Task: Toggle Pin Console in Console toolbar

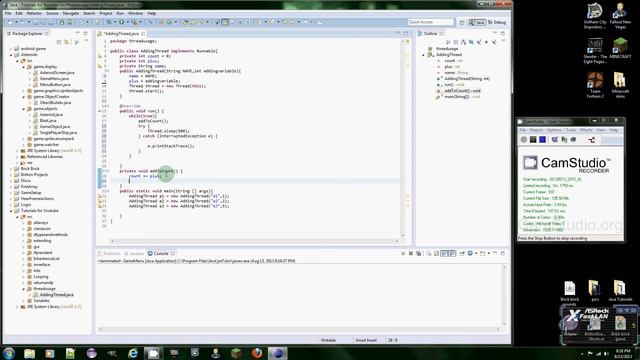Action: [462, 253]
